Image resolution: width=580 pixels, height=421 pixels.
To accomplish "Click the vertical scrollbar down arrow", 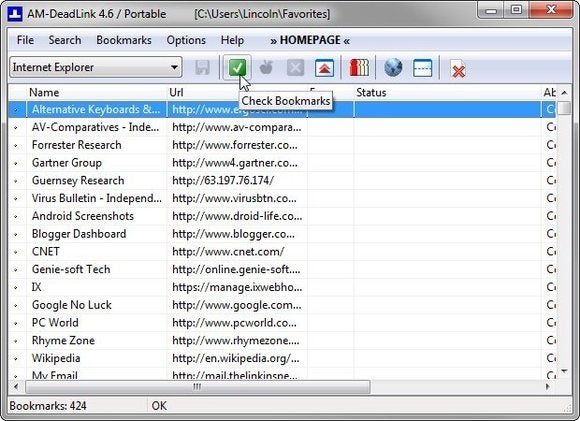I will (564, 371).
